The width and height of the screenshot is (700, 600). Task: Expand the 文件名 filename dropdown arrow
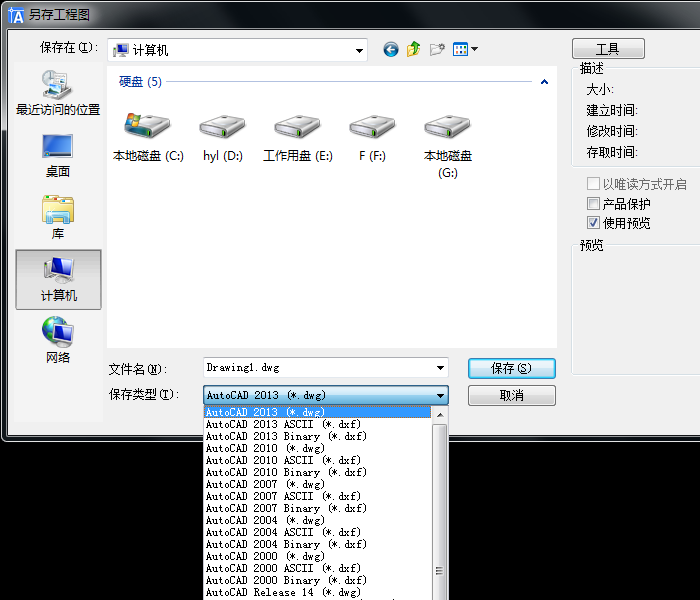point(440,368)
